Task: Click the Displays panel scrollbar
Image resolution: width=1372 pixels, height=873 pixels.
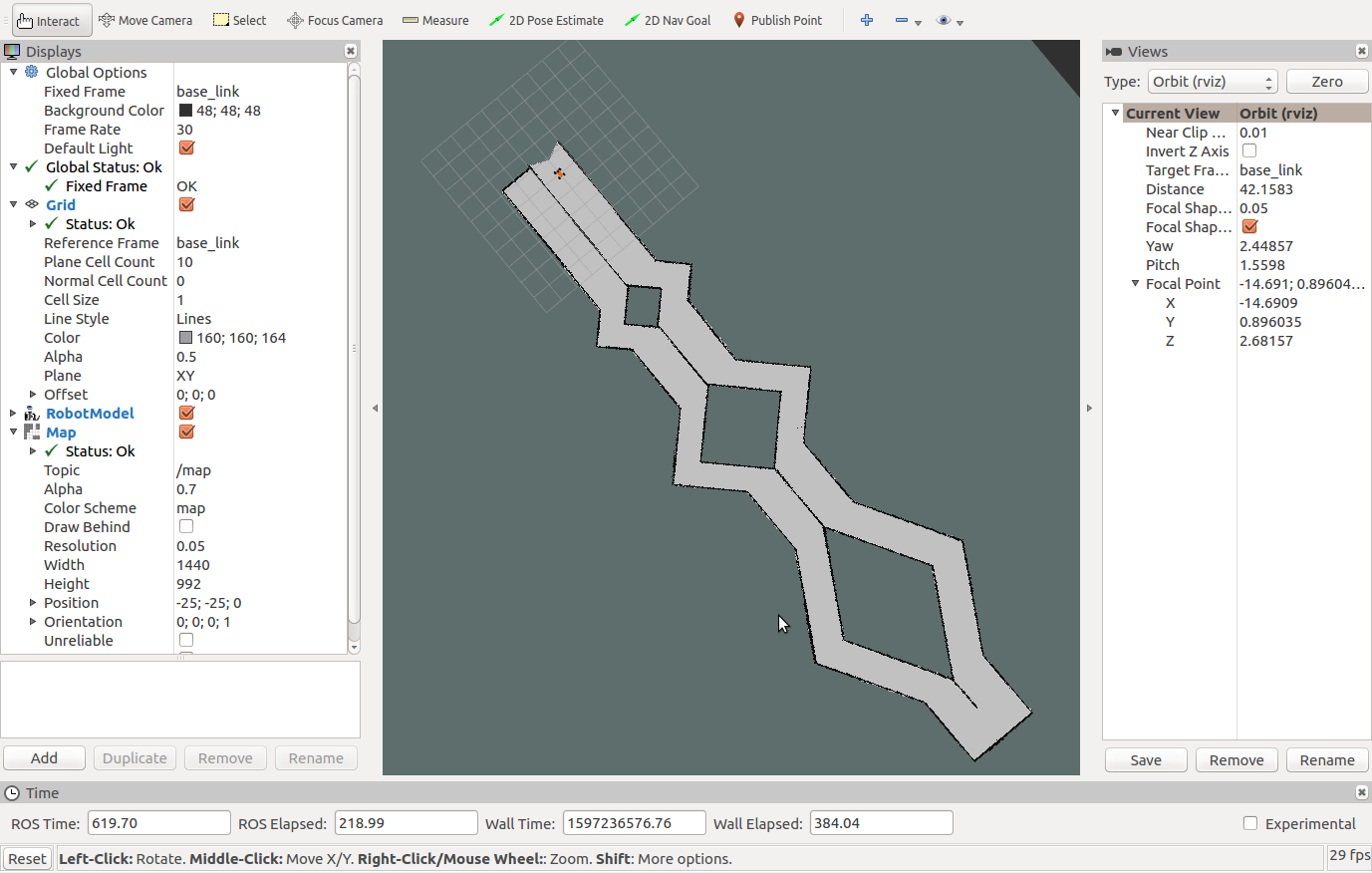Action: pyautogui.click(x=354, y=349)
